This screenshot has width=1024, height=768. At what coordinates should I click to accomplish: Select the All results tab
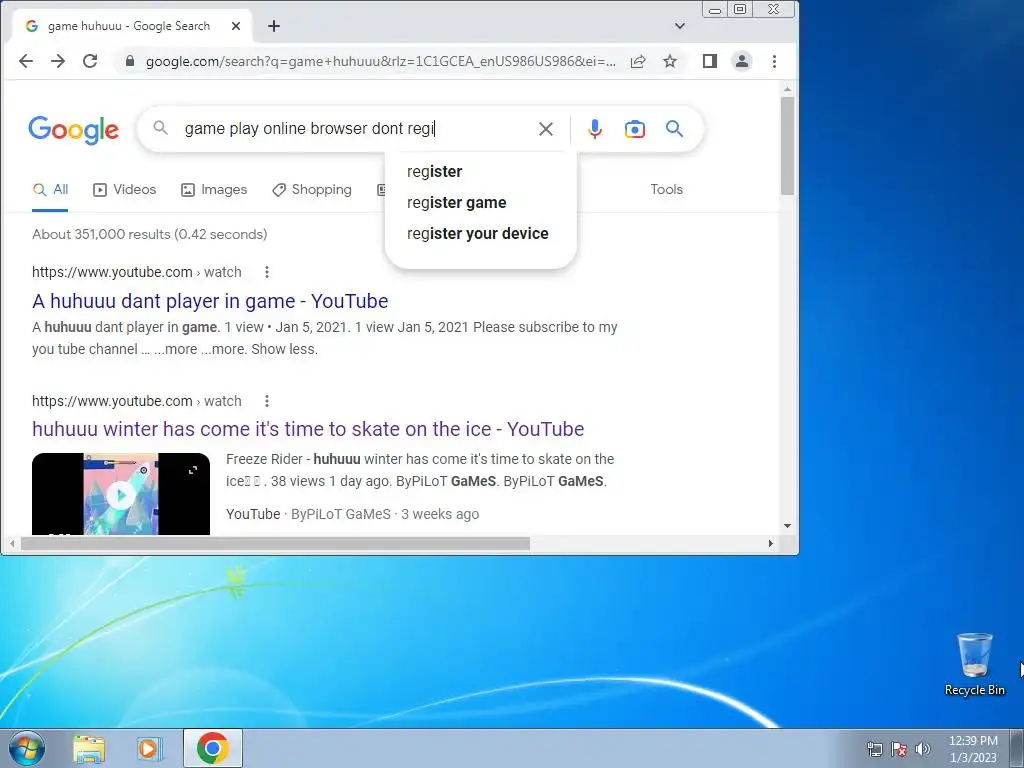[x=50, y=189]
